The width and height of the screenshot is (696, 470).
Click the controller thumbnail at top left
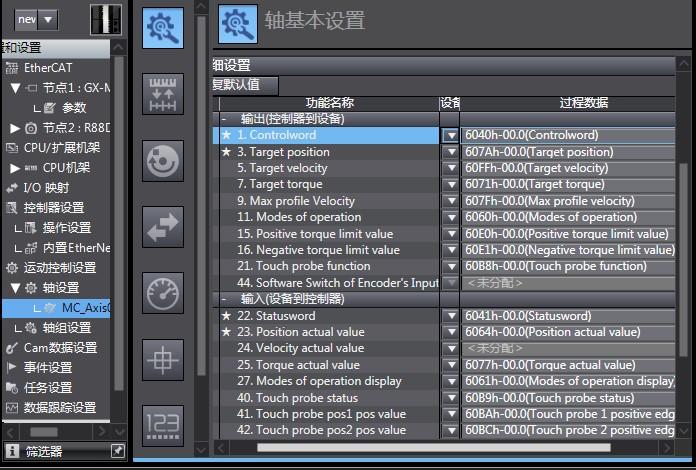click(106, 20)
